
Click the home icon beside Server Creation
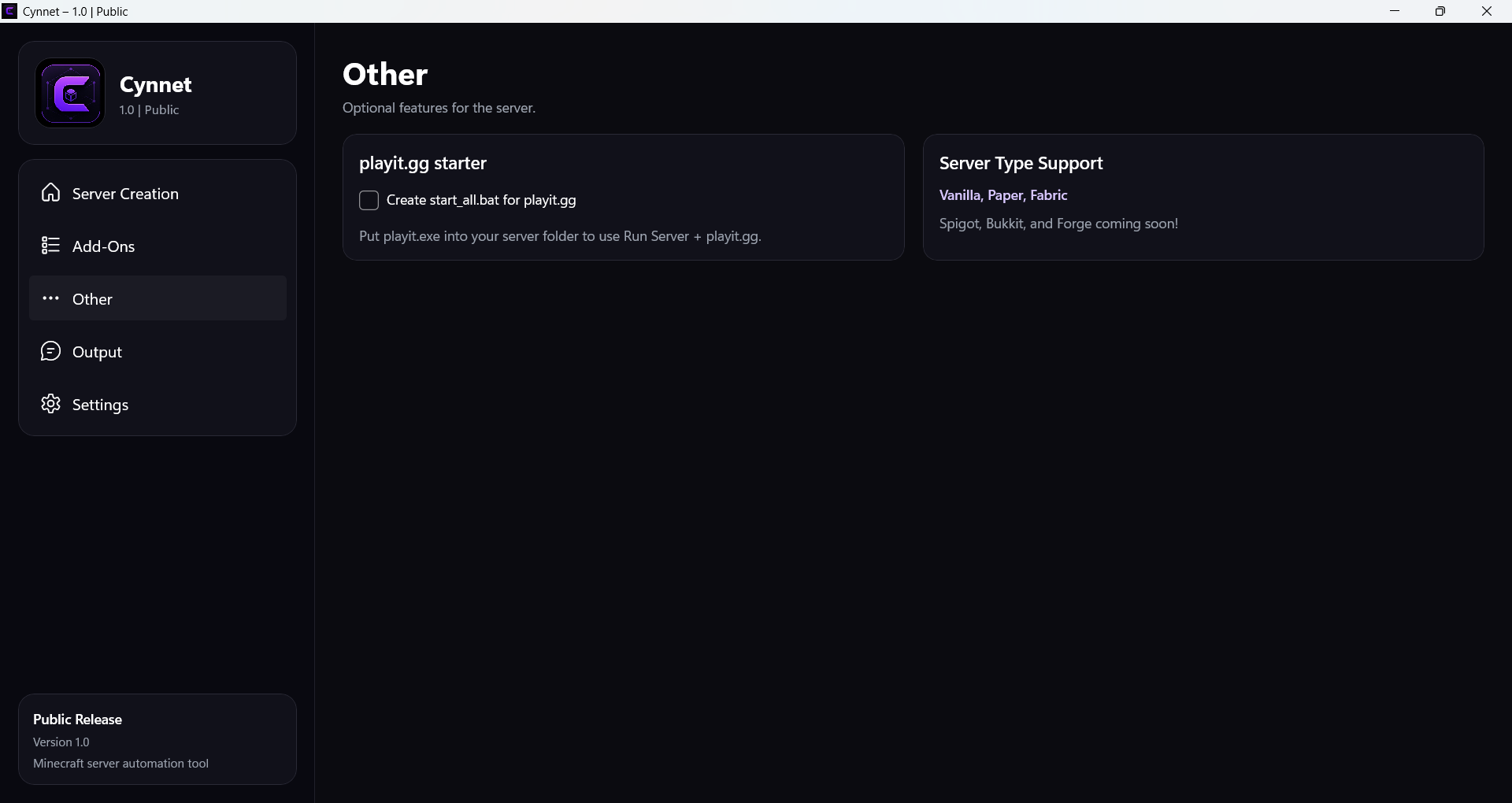[x=50, y=193]
